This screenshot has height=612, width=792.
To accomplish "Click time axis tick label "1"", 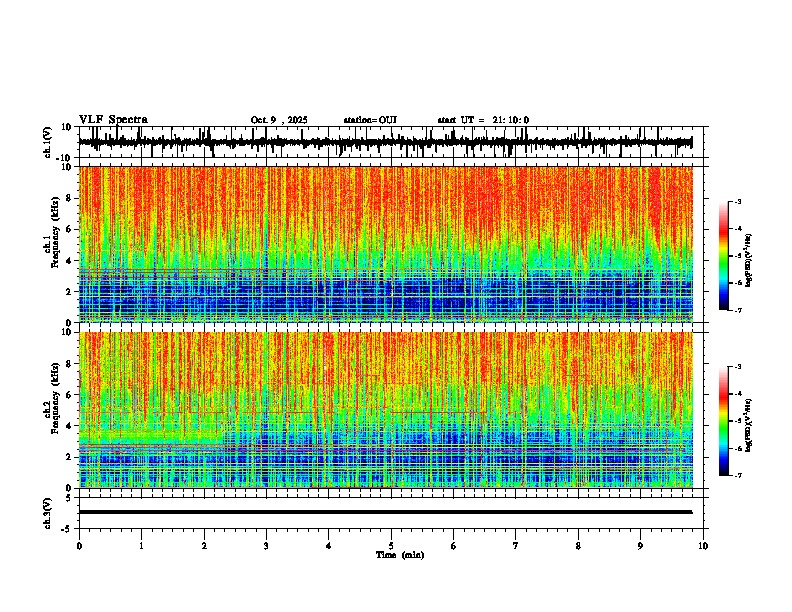I will pyautogui.click(x=141, y=546).
